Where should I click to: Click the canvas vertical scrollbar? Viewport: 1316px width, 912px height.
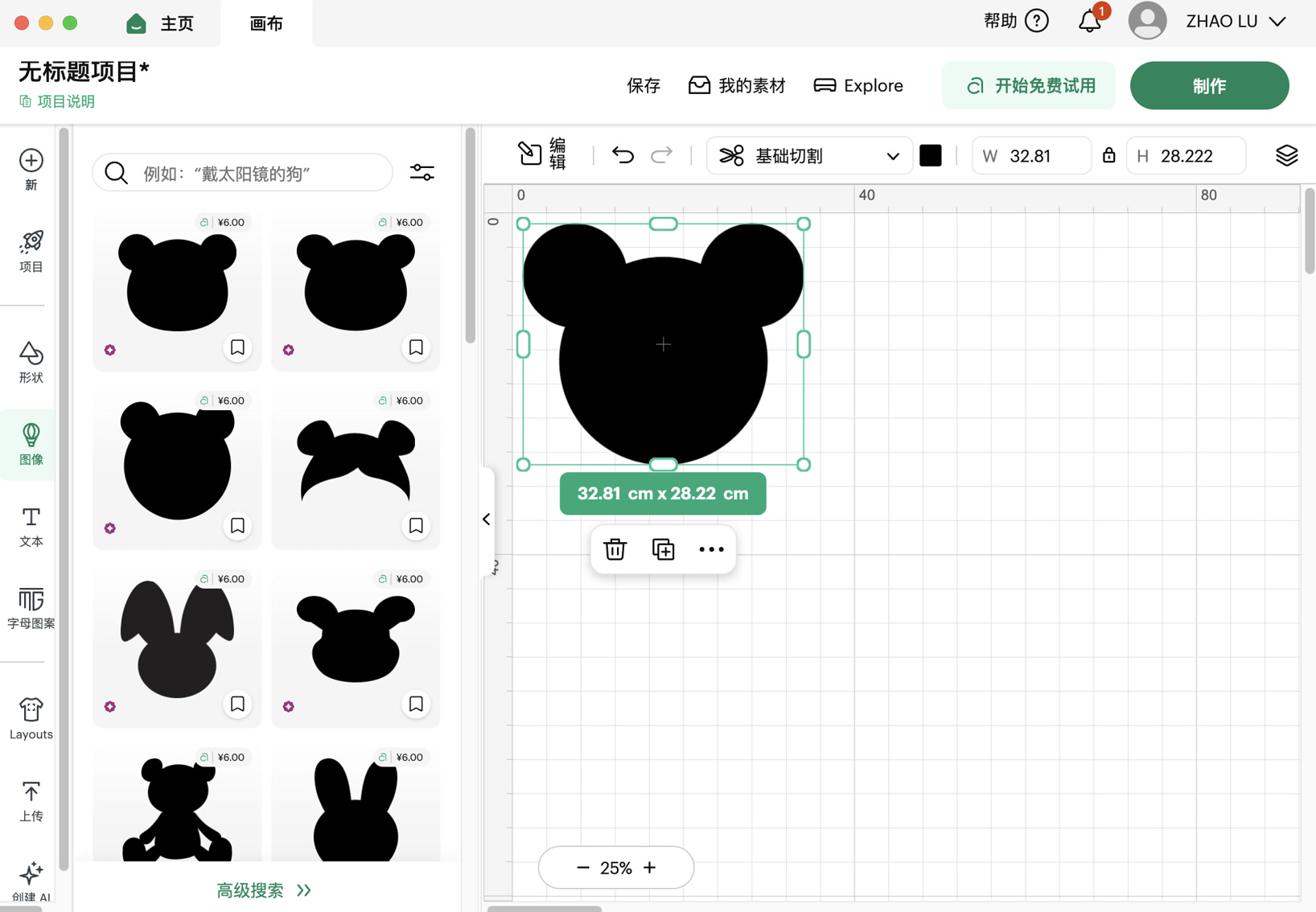click(x=1309, y=231)
